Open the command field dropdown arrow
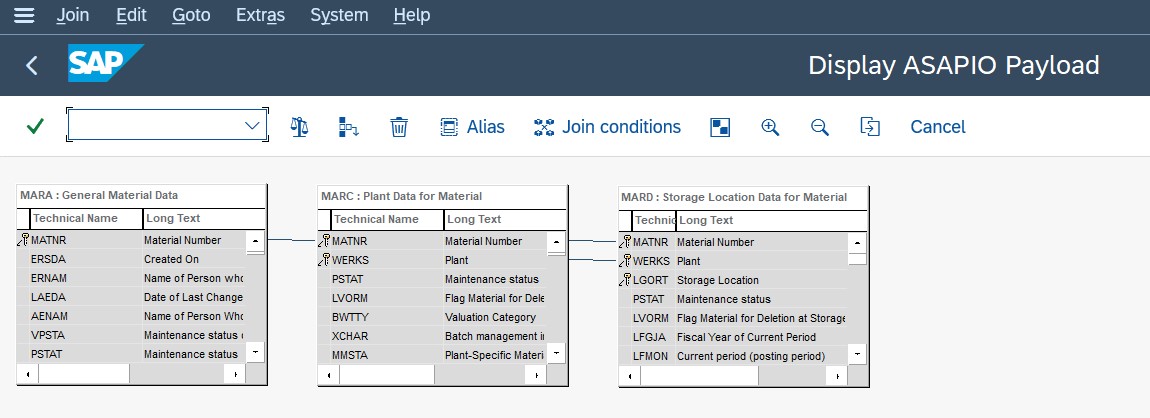Image resolution: width=1150 pixels, height=418 pixels. click(252, 125)
